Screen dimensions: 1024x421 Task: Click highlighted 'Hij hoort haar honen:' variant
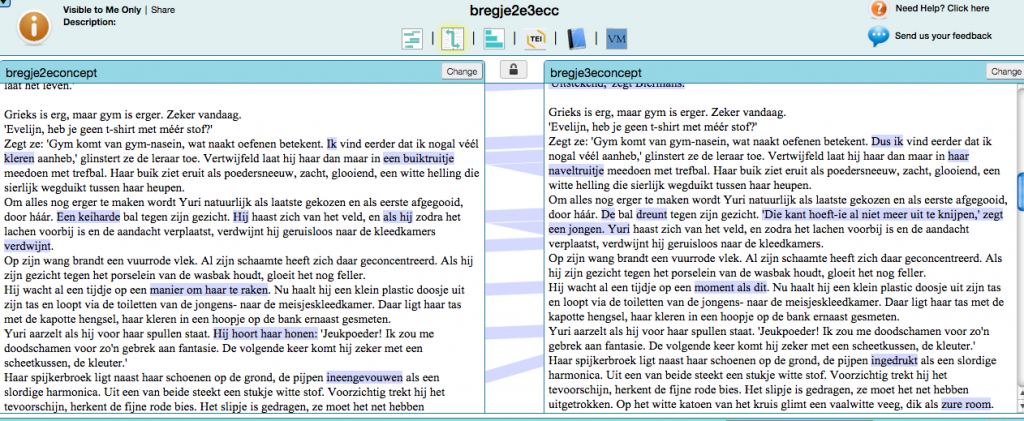pos(265,332)
